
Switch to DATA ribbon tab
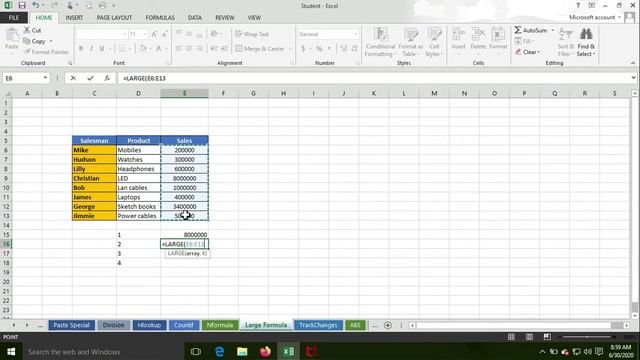pyautogui.click(x=195, y=18)
